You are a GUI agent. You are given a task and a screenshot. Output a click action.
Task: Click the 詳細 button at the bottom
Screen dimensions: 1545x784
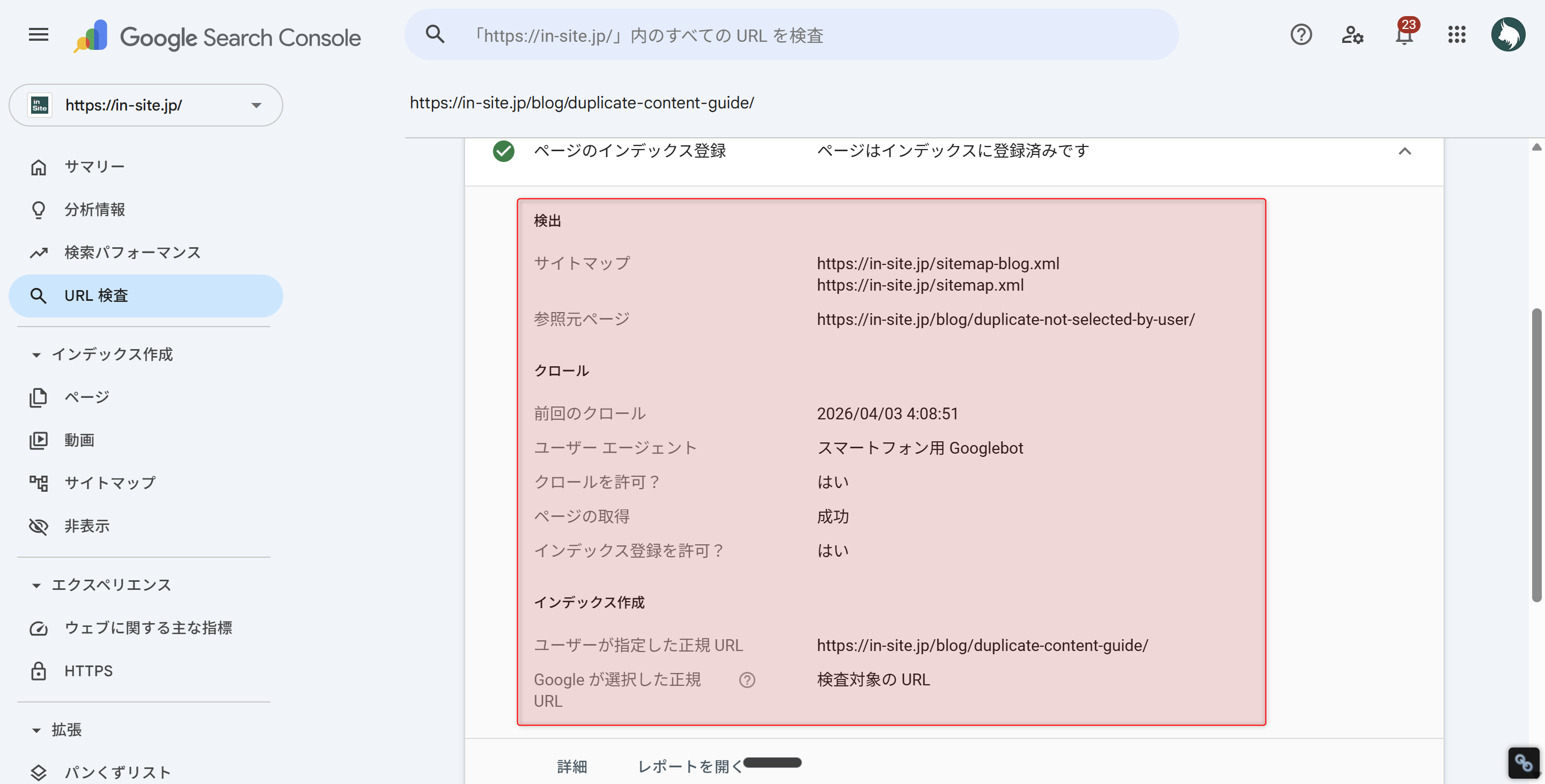(x=572, y=766)
